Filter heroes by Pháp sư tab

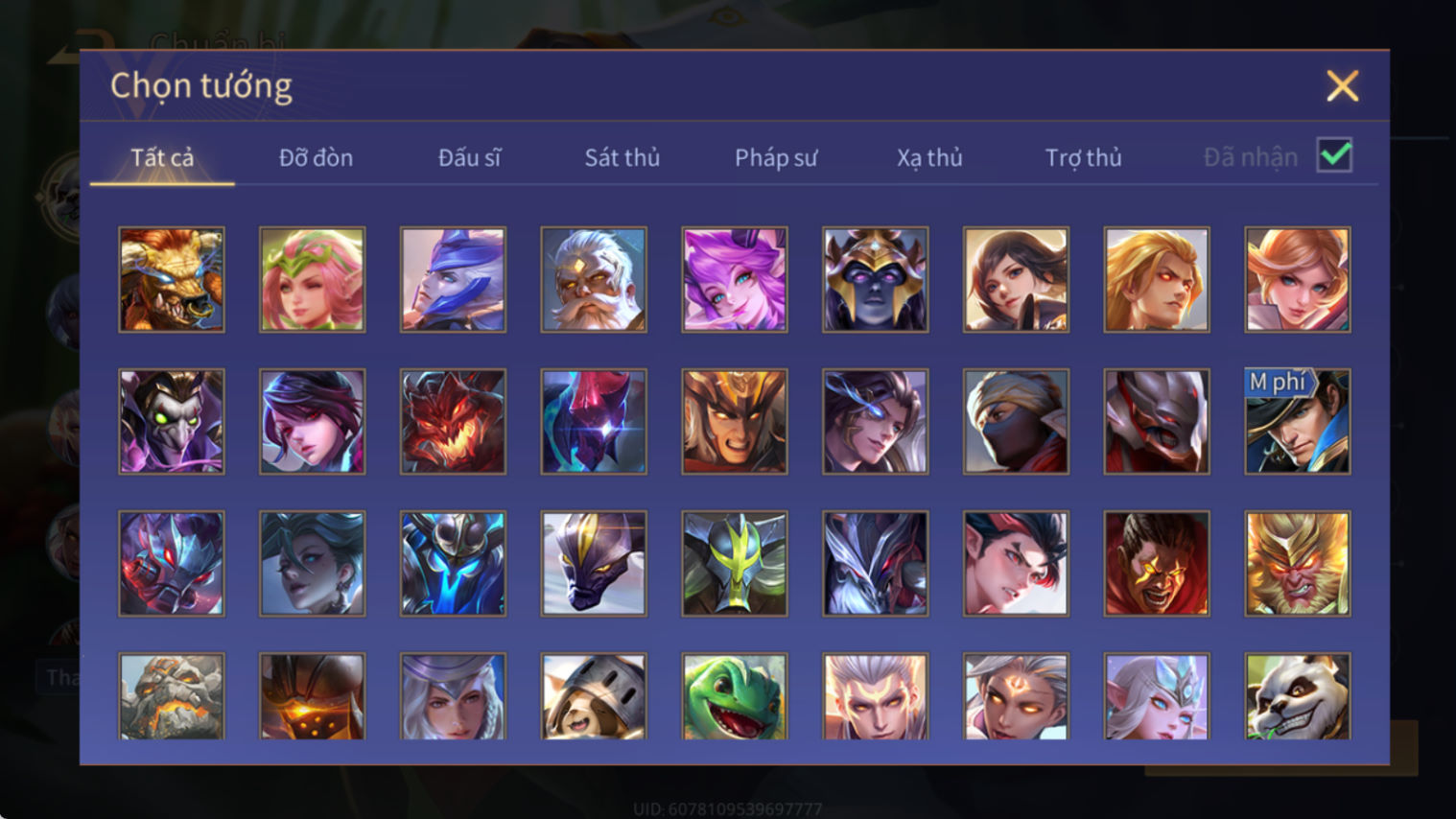[x=776, y=157]
